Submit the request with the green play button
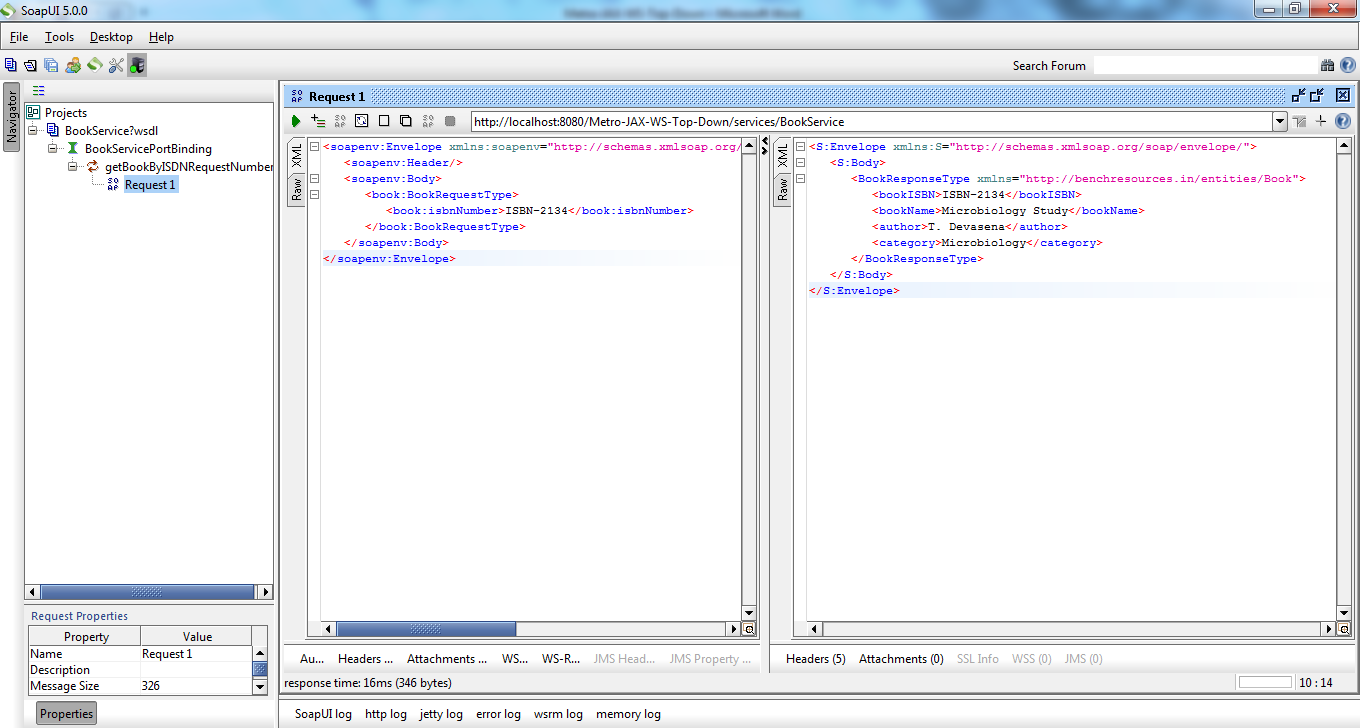 [x=296, y=121]
